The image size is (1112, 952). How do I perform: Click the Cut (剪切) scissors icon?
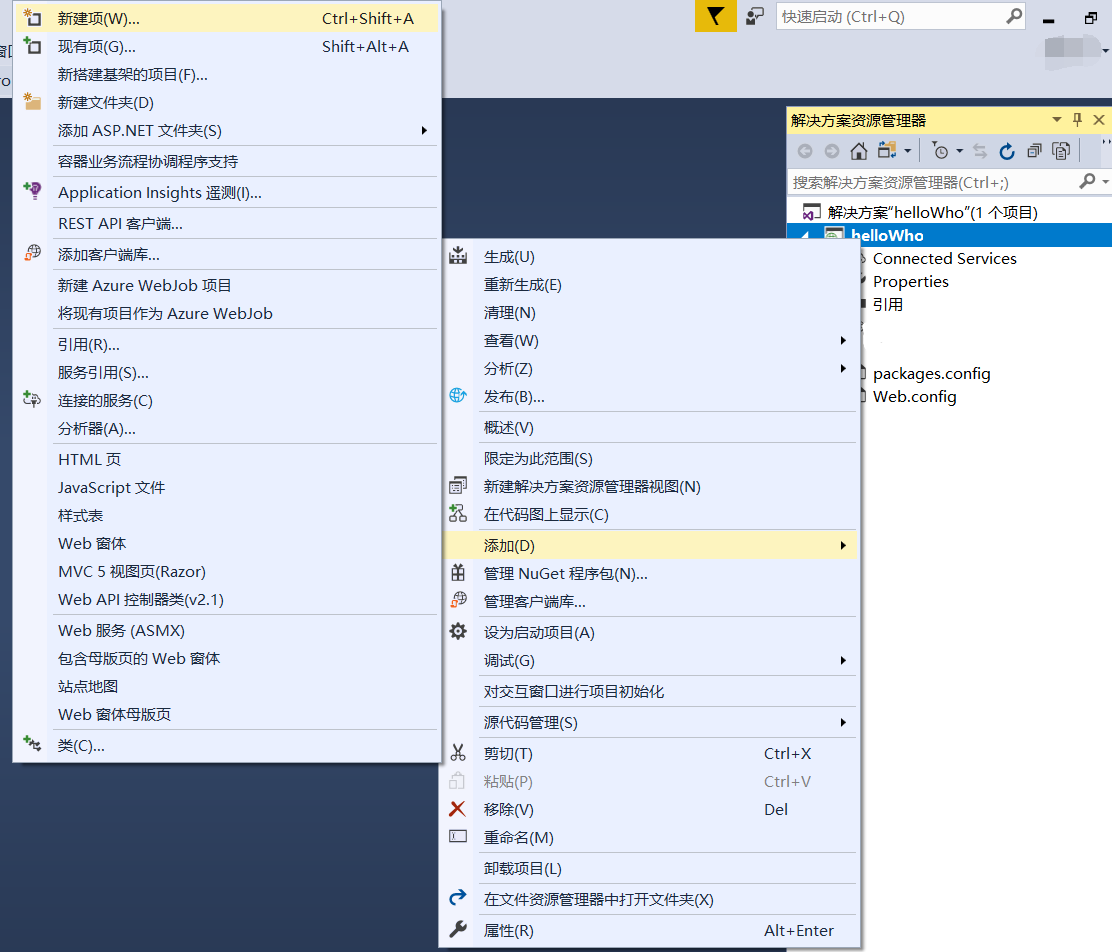[x=458, y=753]
